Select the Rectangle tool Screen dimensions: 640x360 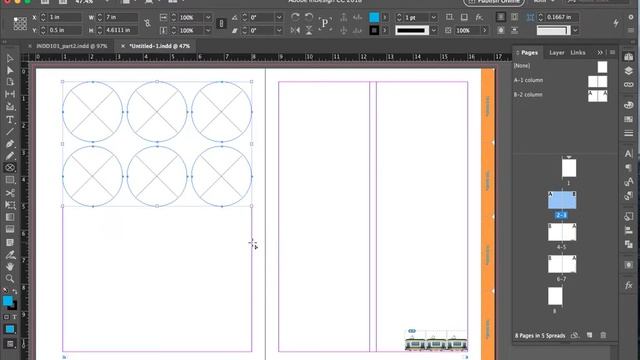[x=10, y=180]
